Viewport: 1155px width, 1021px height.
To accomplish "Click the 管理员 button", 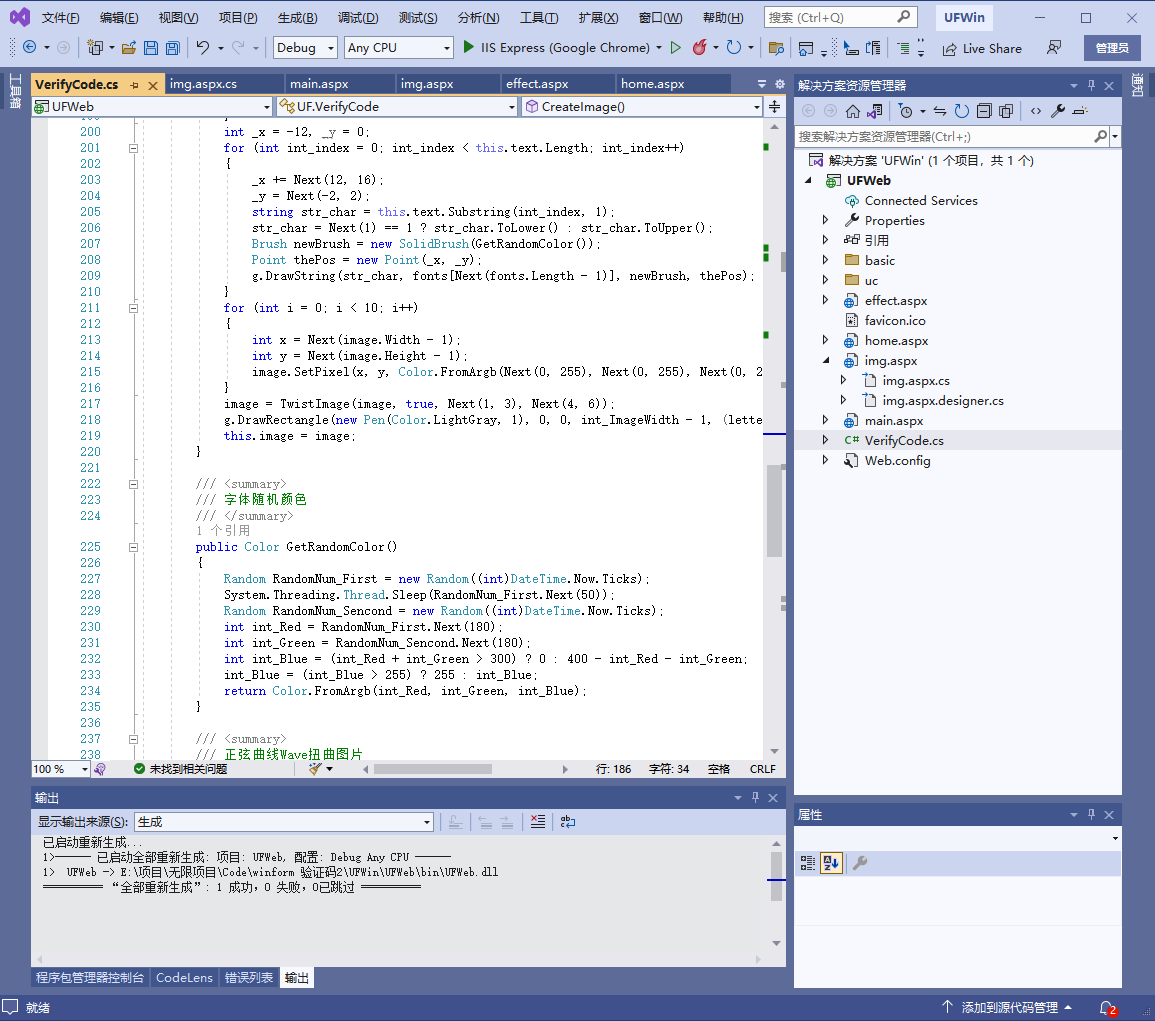I will 1112,48.
